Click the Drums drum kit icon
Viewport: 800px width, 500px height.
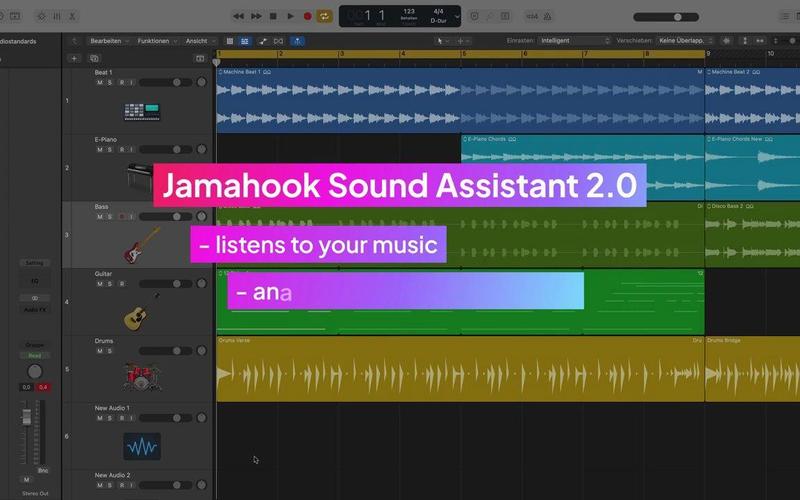coord(141,377)
